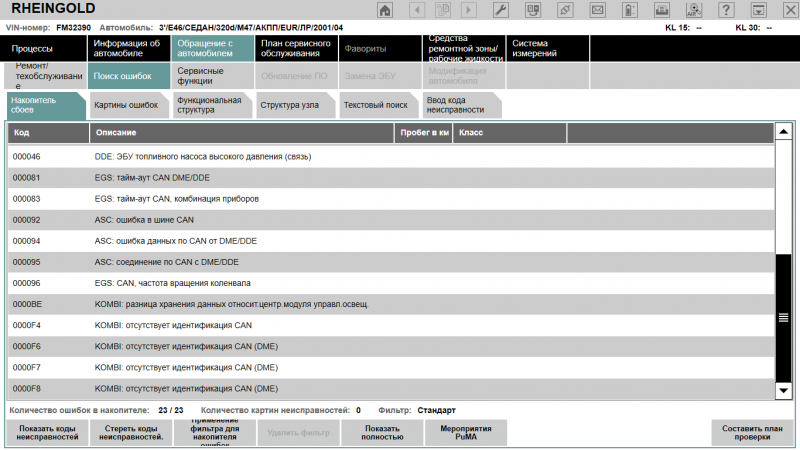Image resolution: width=800 pixels, height=450 pixels.
Task: Sort by Код column header
Action: coord(48,133)
